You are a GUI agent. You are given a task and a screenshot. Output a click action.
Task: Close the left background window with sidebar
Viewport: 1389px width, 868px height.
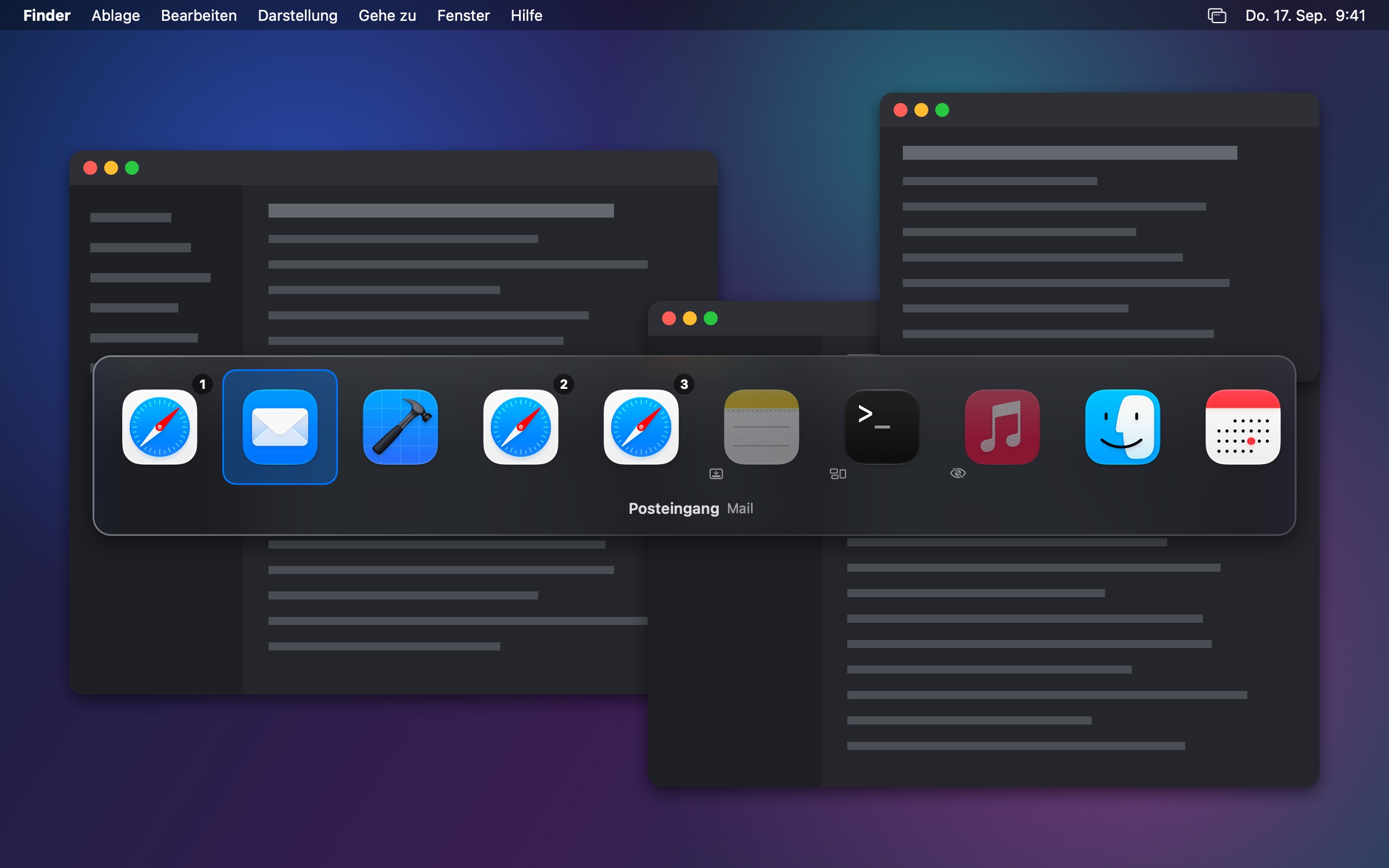click(90, 168)
